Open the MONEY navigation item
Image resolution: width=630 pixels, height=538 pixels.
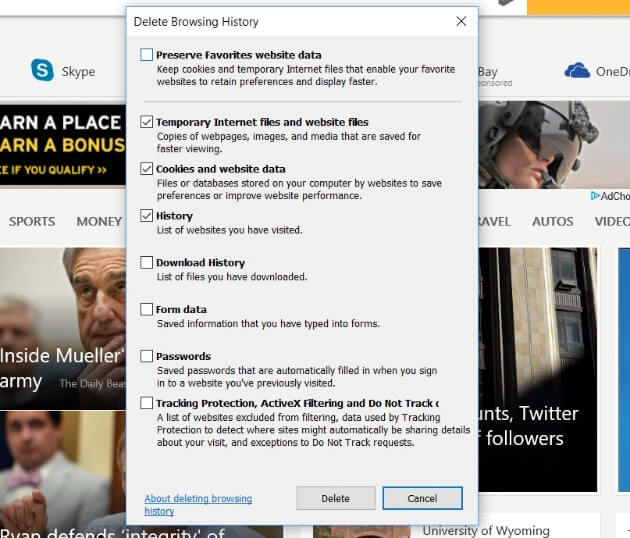pyautogui.click(x=99, y=221)
